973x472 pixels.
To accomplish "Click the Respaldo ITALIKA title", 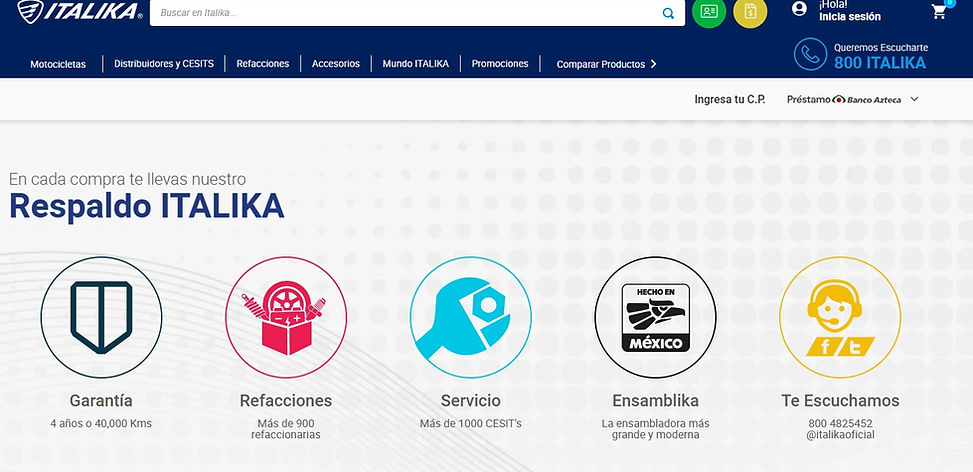I will coord(146,207).
